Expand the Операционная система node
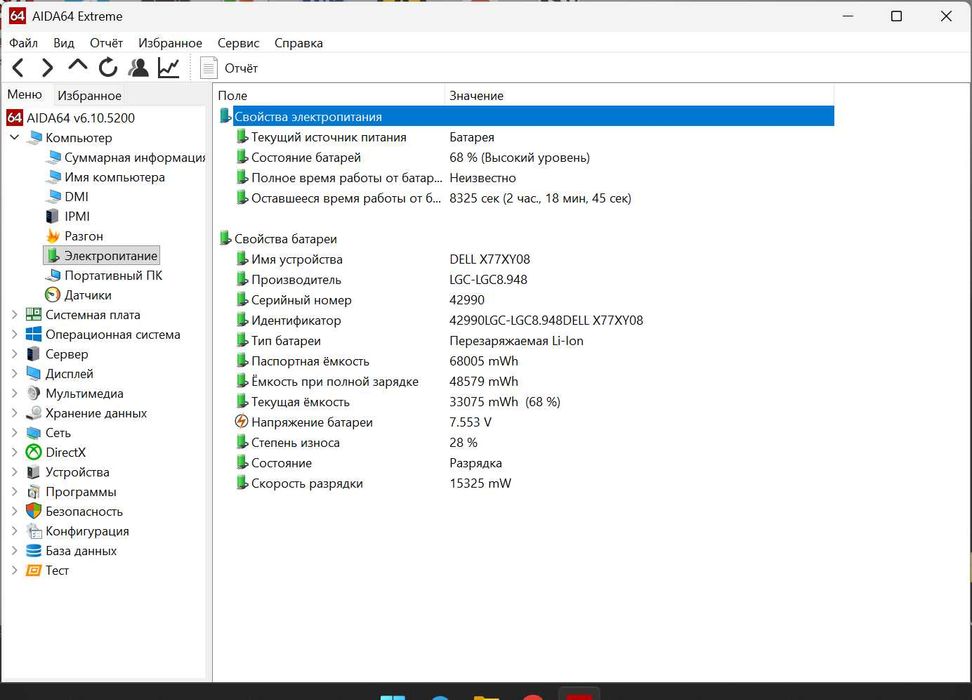The height and width of the screenshot is (700, 972). [x=14, y=334]
